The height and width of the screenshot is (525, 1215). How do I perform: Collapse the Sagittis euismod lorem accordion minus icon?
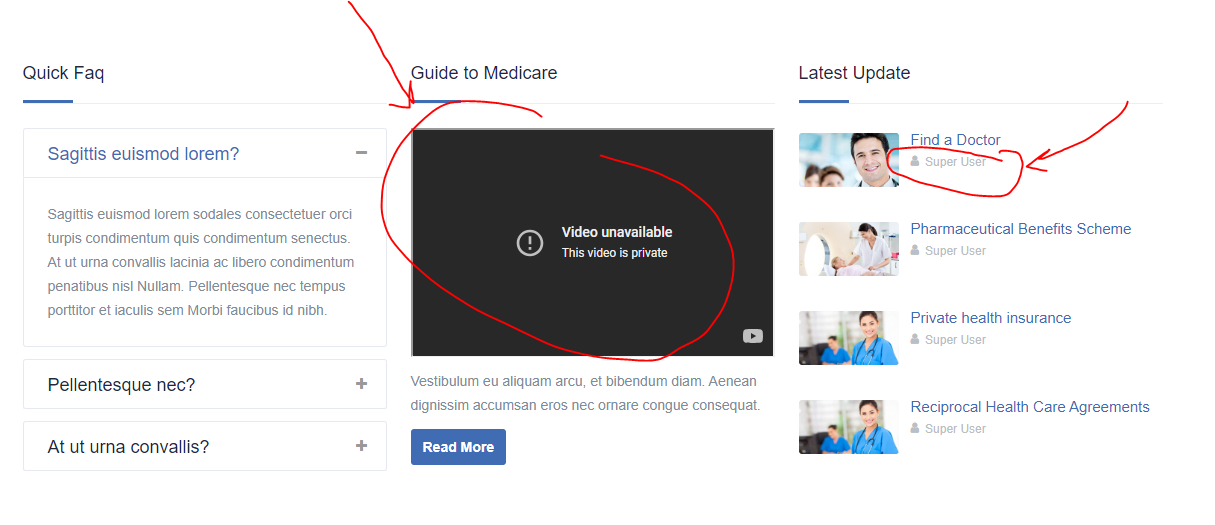tap(361, 153)
